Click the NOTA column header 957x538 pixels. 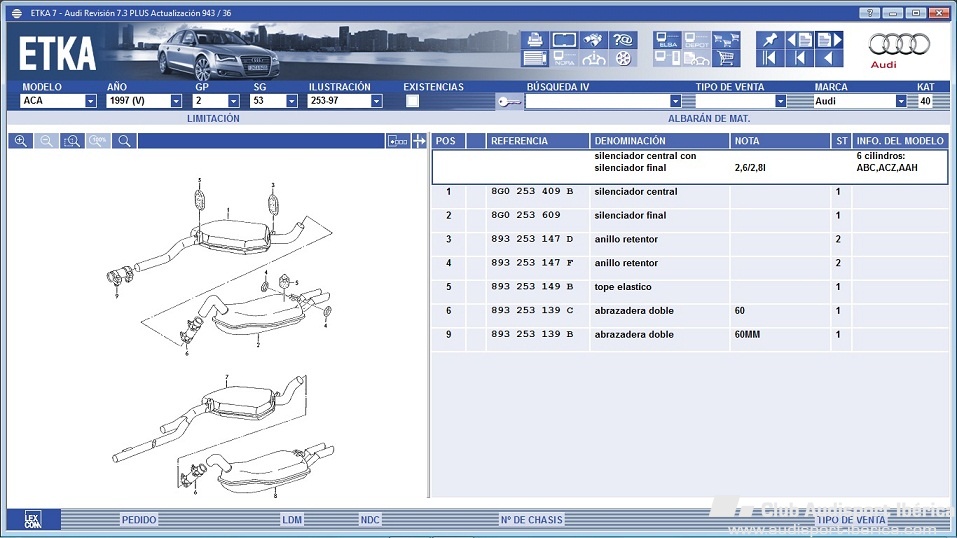[x=780, y=141]
